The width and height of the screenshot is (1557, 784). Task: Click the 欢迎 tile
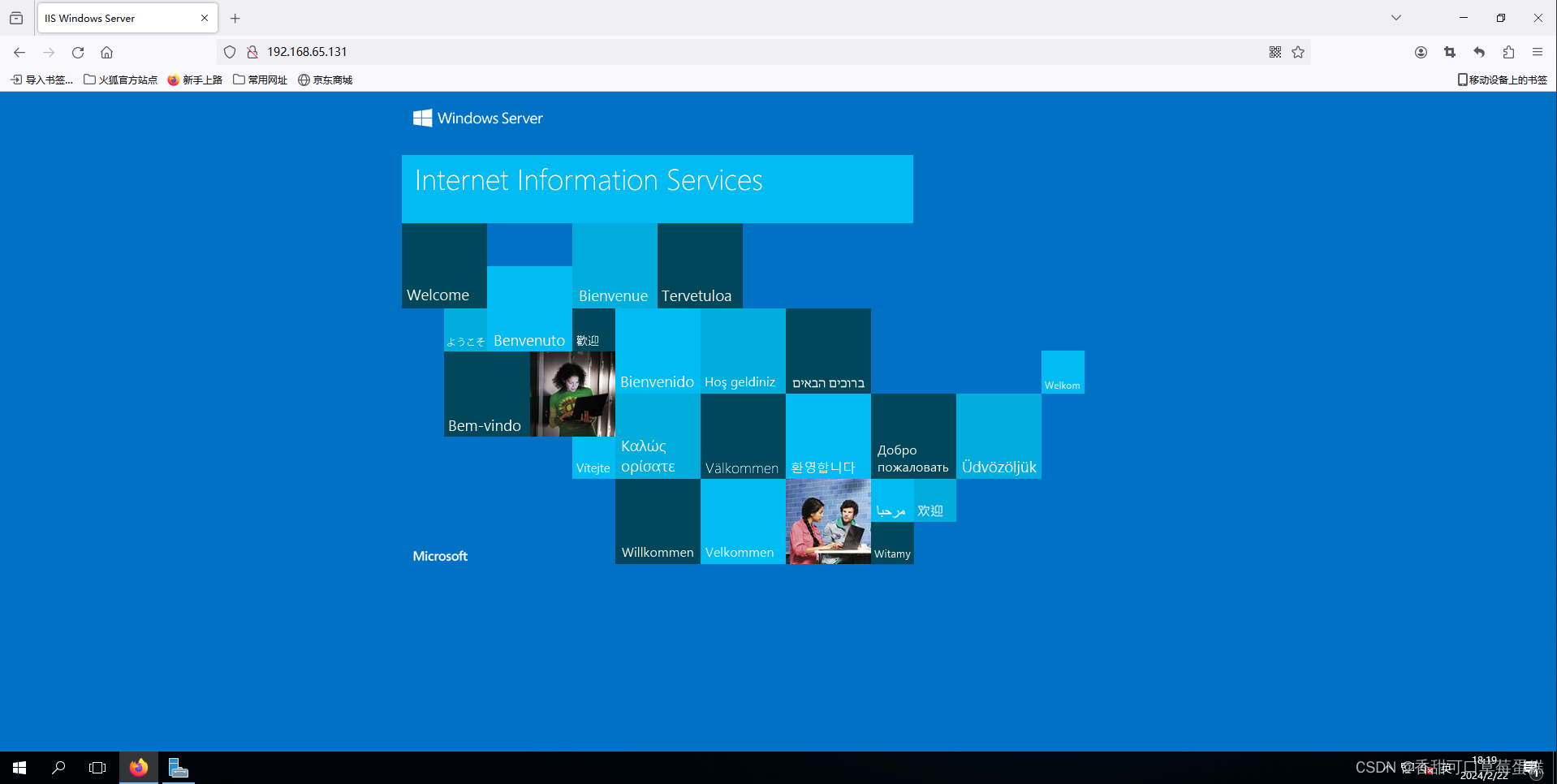[934, 501]
